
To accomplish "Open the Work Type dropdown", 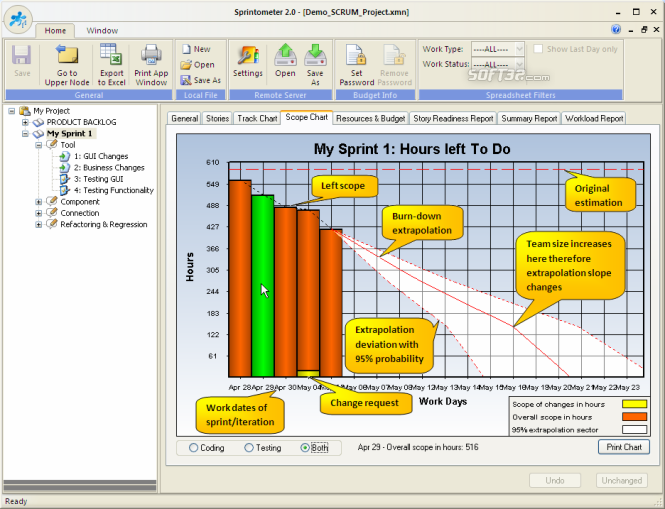I will [520, 49].
